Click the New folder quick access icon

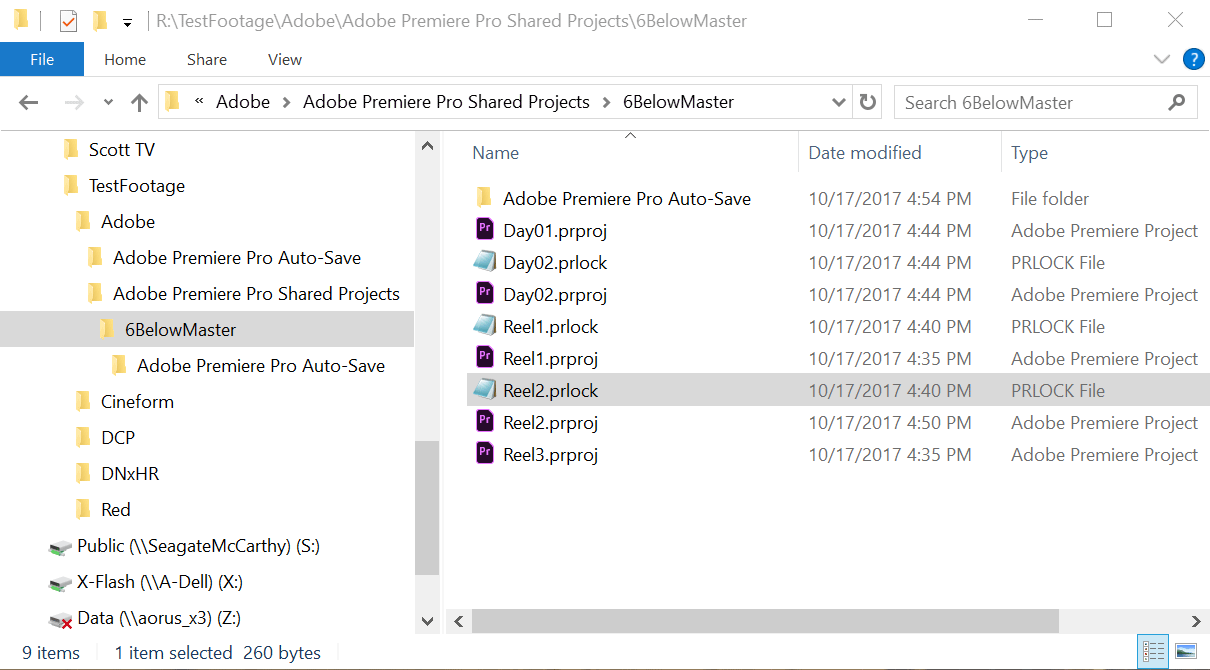click(x=99, y=20)
